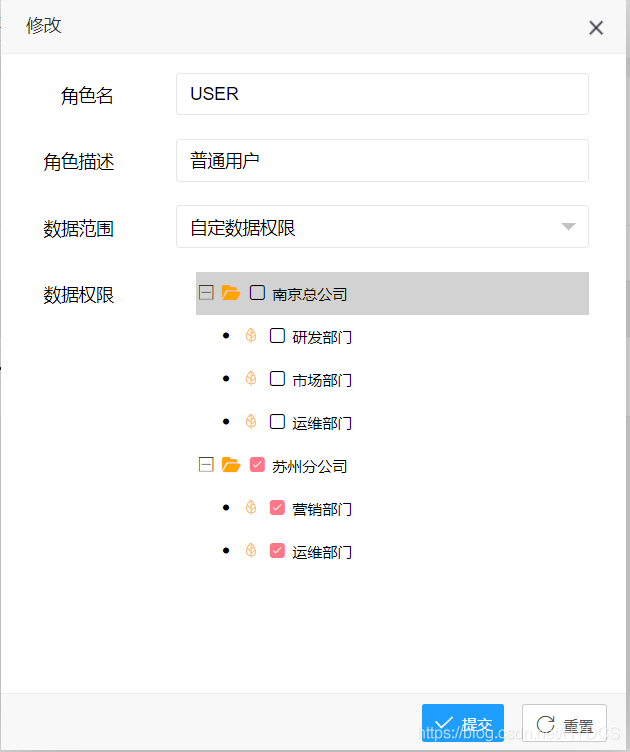Screen dimensions: 630x752
Task: Click the leaf icon beside 运维部门 under 苏州分公司
Action: coord(251,551)
